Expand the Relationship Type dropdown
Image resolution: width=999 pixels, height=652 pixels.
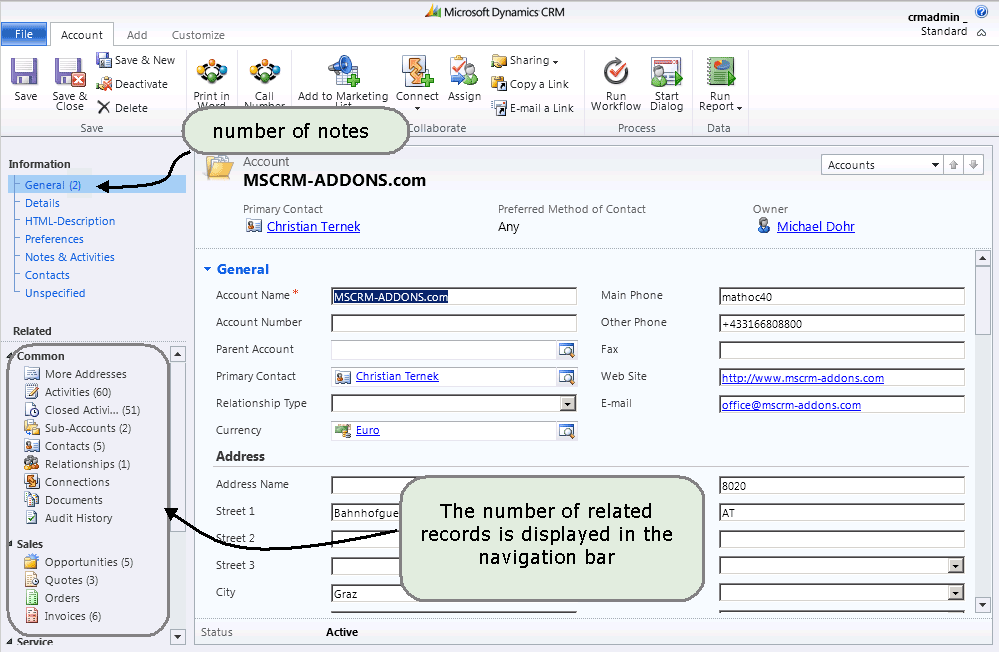567,404
